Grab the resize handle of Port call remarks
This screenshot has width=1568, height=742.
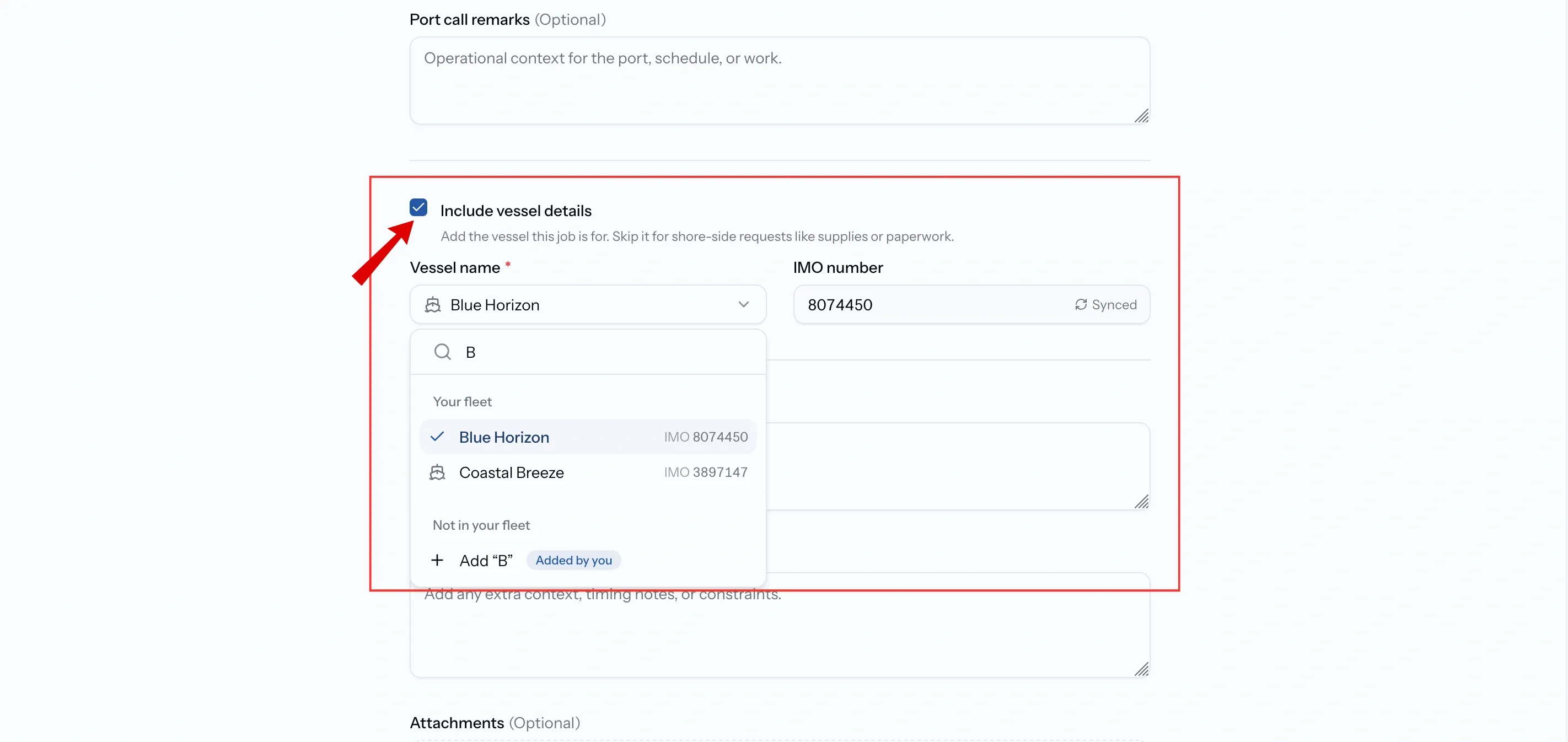(1141, 116)
